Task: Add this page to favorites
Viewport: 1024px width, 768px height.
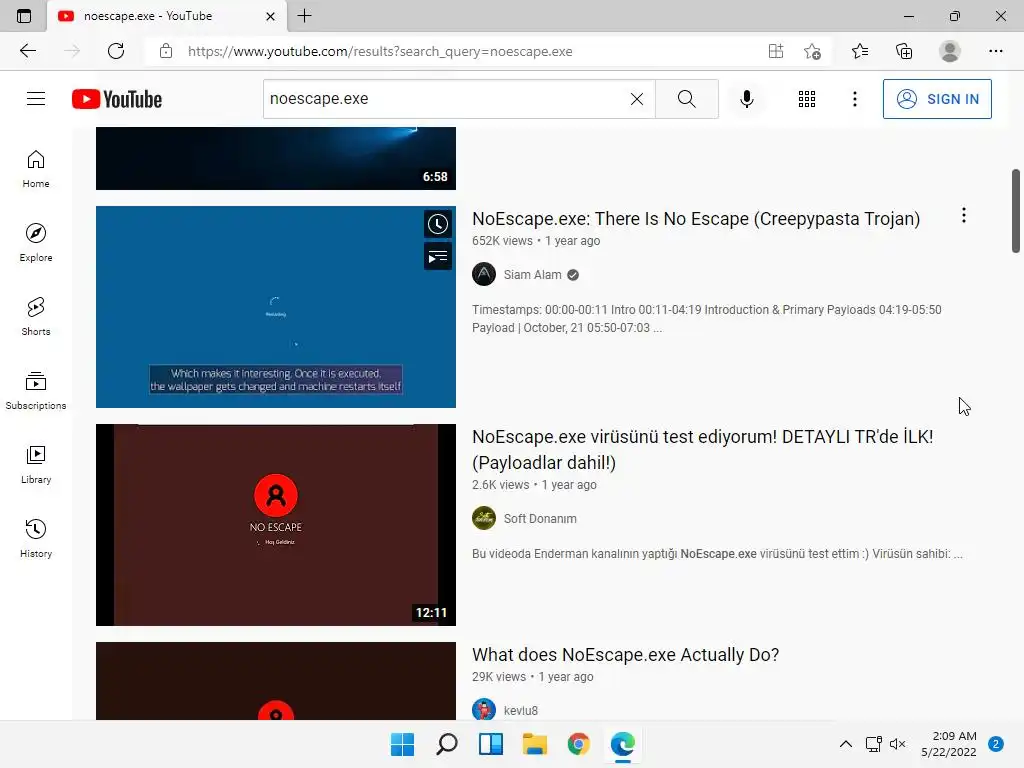Action: pyautogui.click(x=812, y=51)
